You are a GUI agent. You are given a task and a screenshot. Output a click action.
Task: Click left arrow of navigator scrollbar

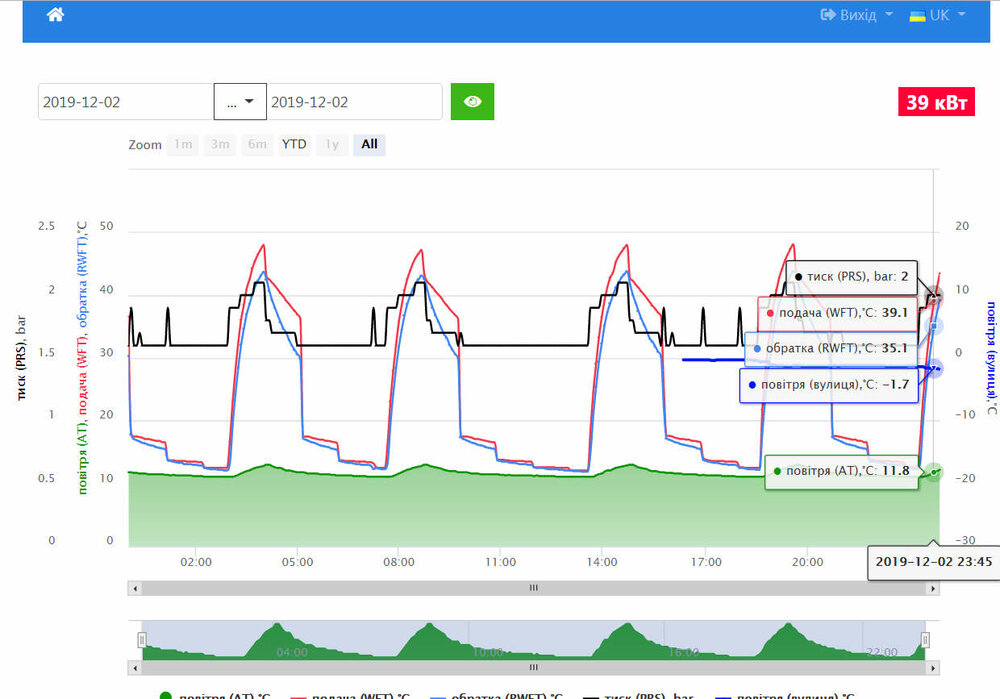point(134,667)
